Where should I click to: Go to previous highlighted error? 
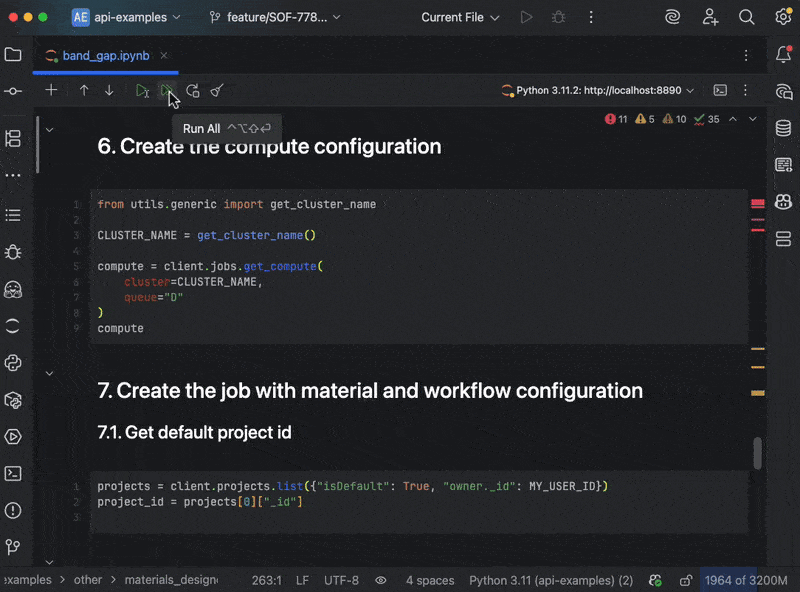tap(733, 119)
